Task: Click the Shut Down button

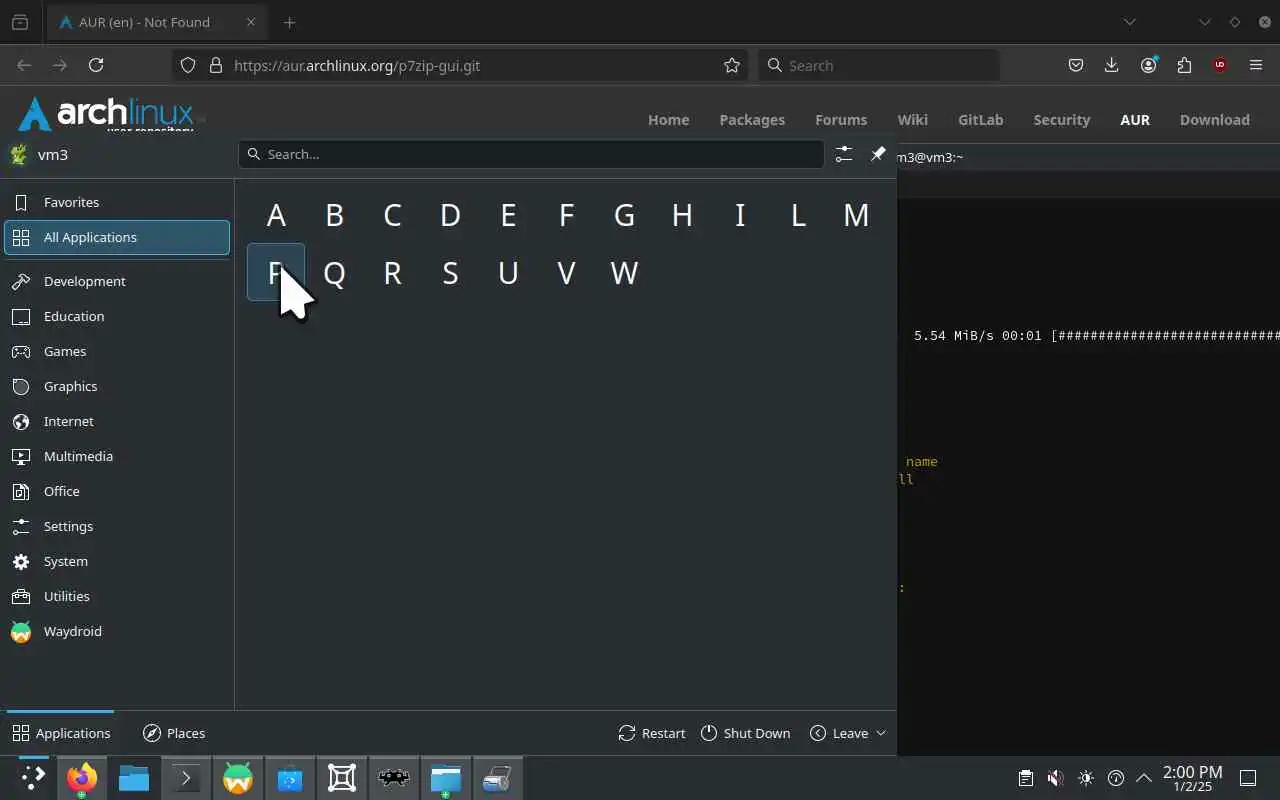Action: pyautogui.click(x=746, y=733)
